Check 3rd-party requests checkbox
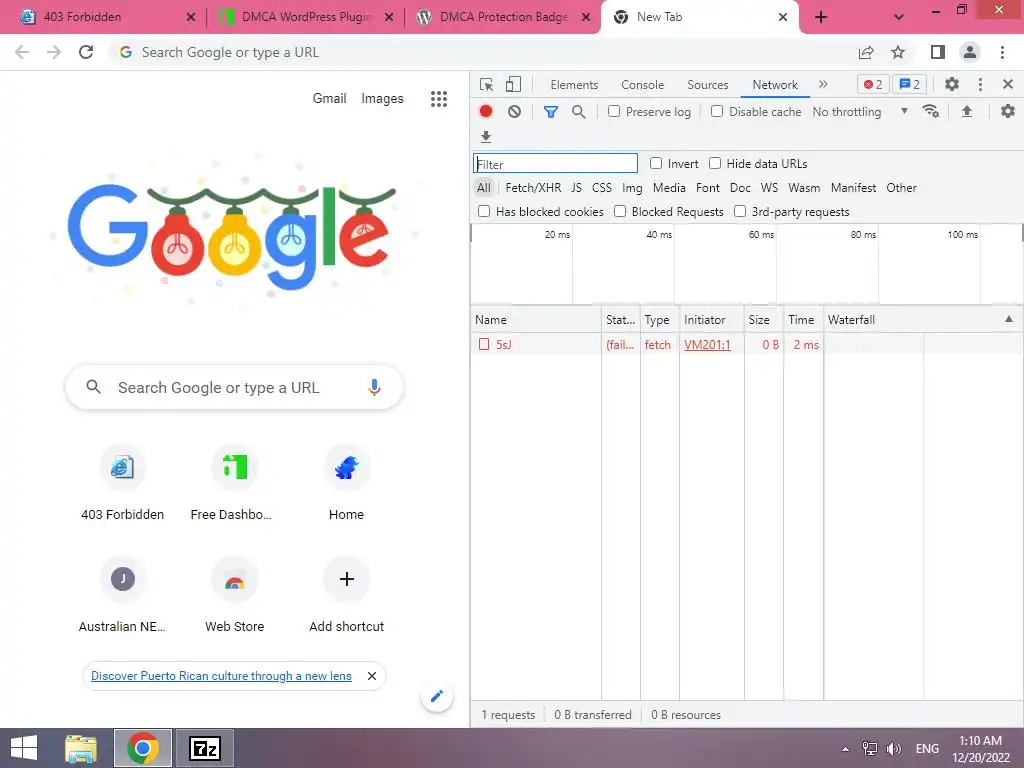1024x768 pixels. click(740, 212)
